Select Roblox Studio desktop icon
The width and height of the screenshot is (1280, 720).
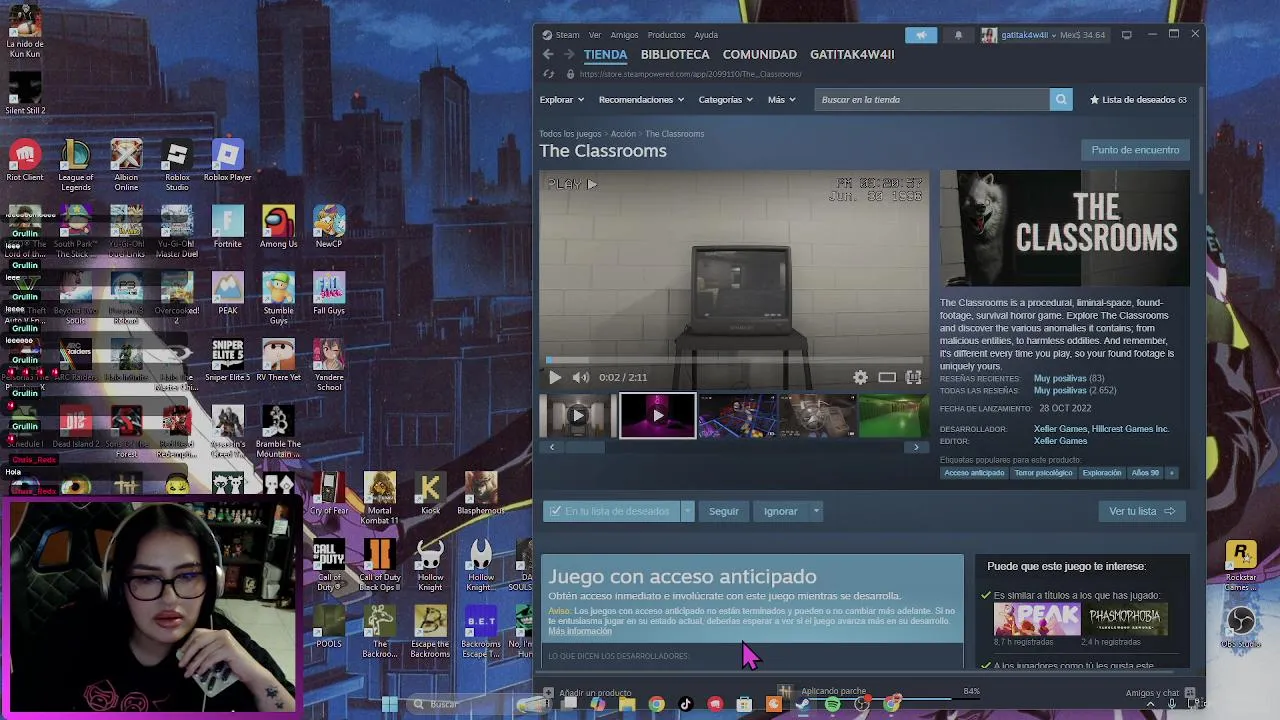(177, 165)
